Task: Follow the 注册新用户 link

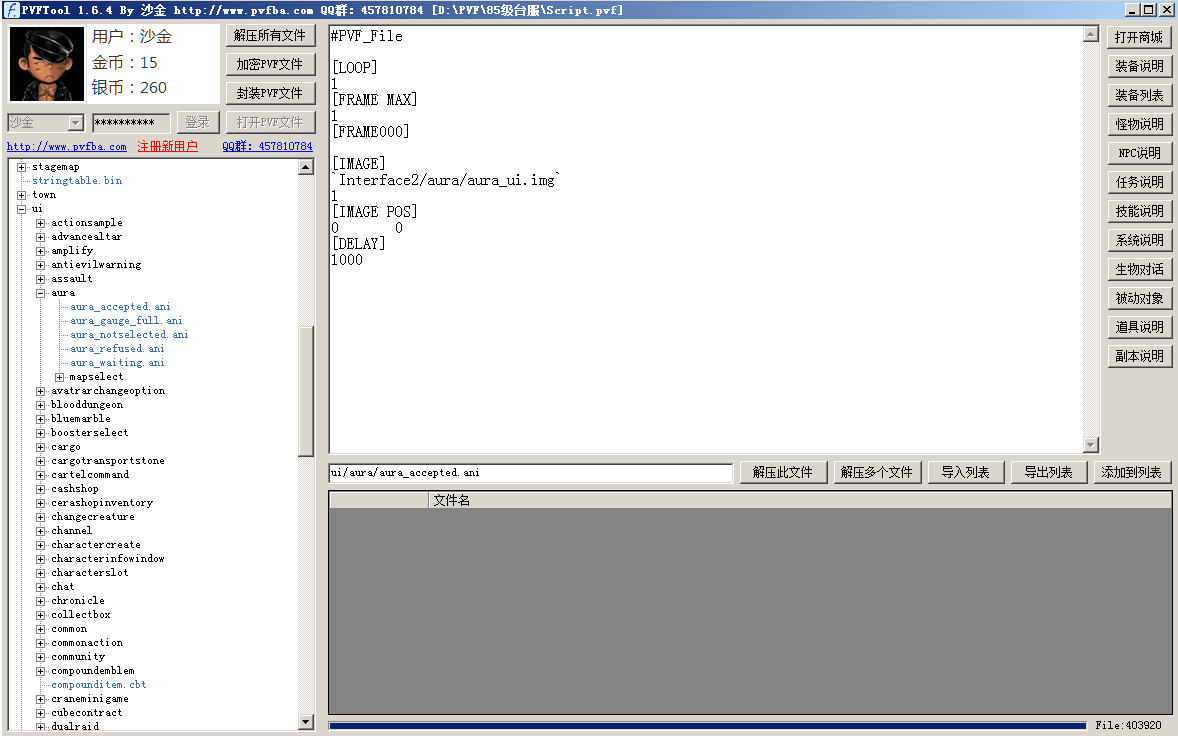Action: coord(168,146)
